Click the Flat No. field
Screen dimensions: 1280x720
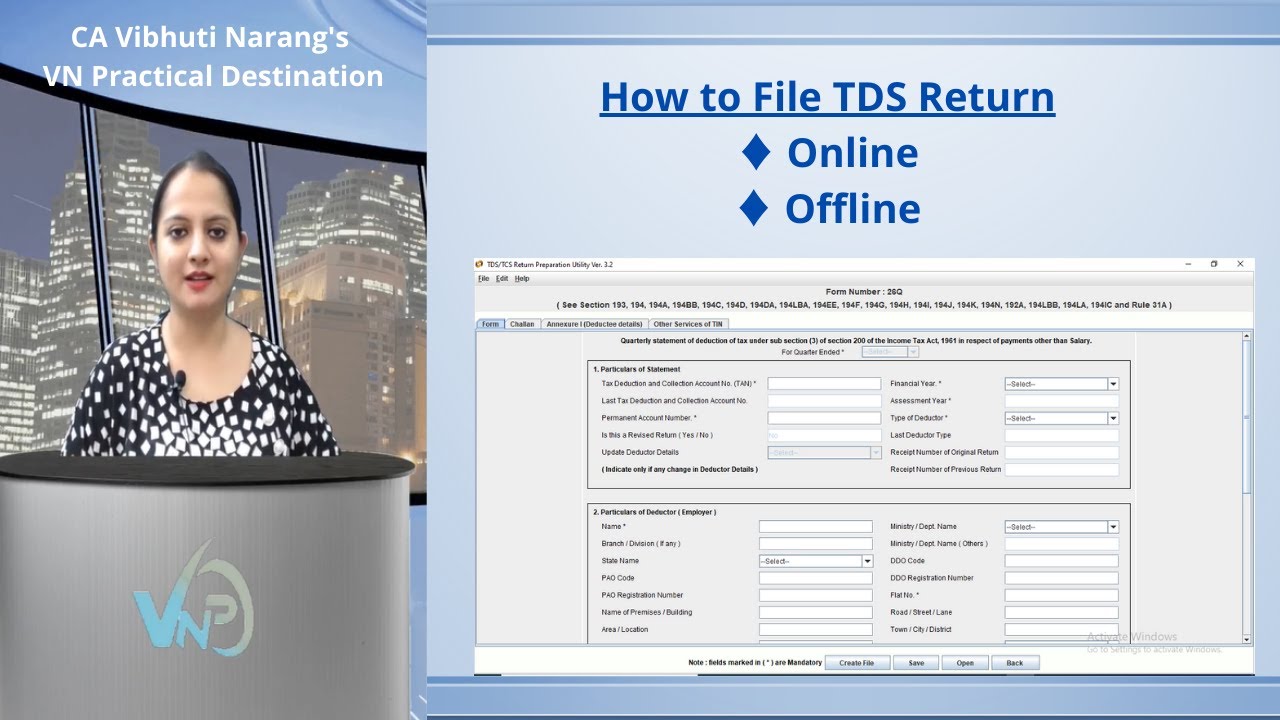(1061, 595)
